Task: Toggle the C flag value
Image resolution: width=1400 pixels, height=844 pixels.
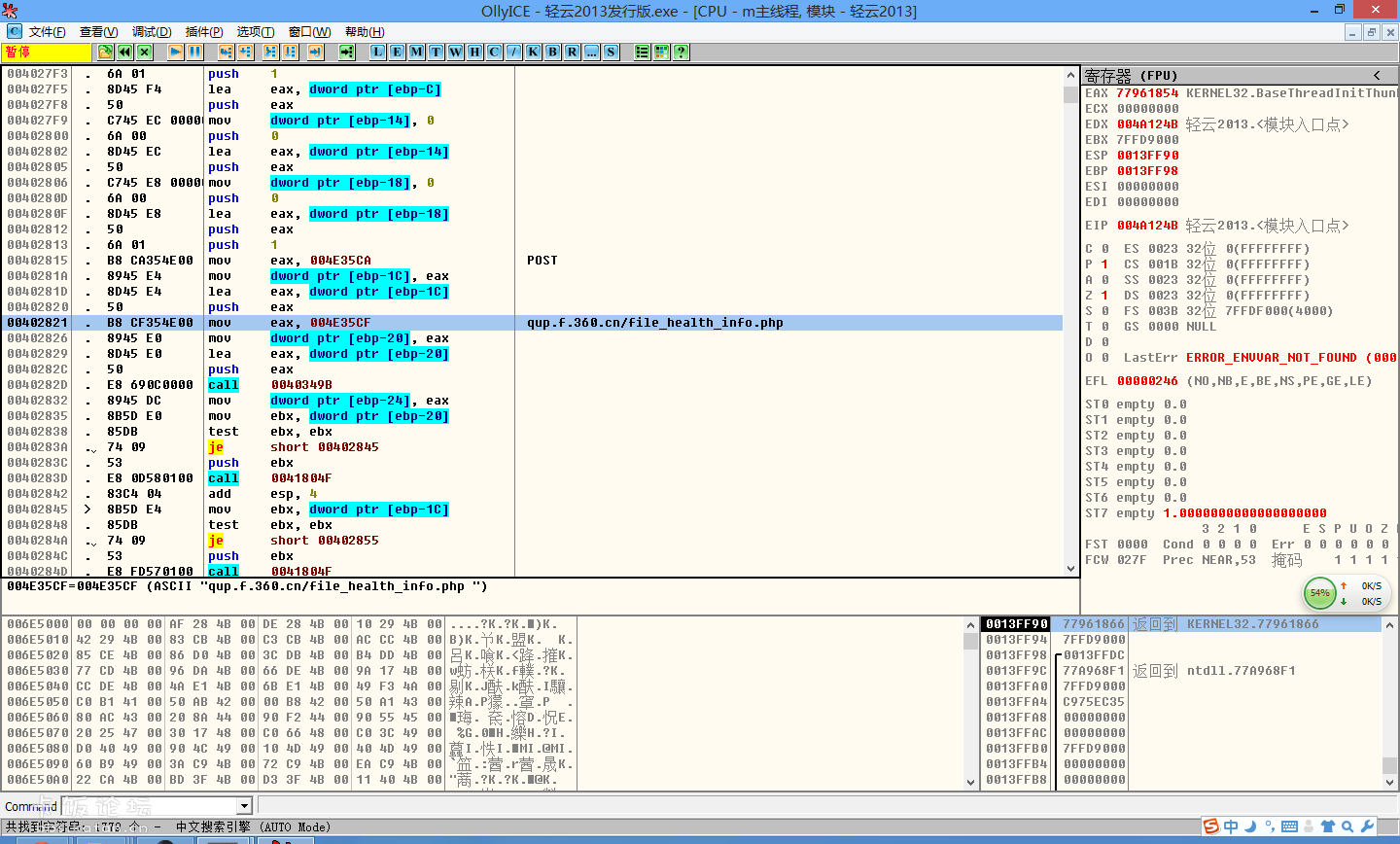Action: pyautogui.click(x=1104, y=249)
